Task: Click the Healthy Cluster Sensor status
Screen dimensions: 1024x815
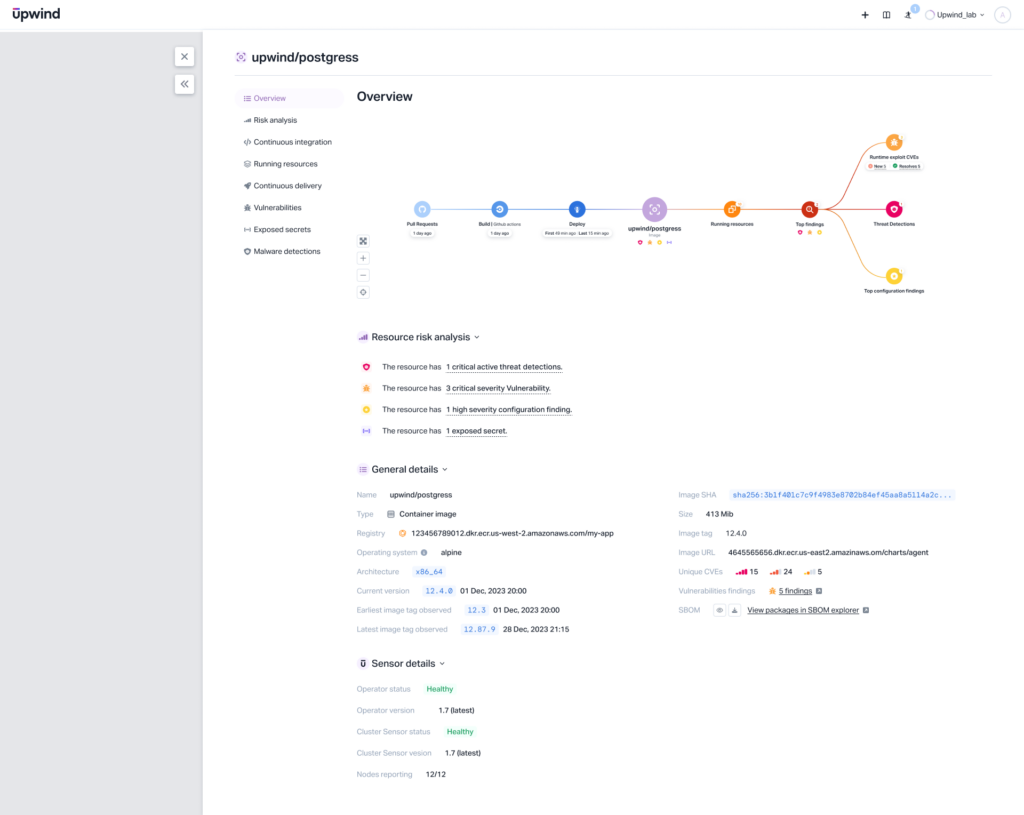Action: pyautogui.click(x=460, y=732)
